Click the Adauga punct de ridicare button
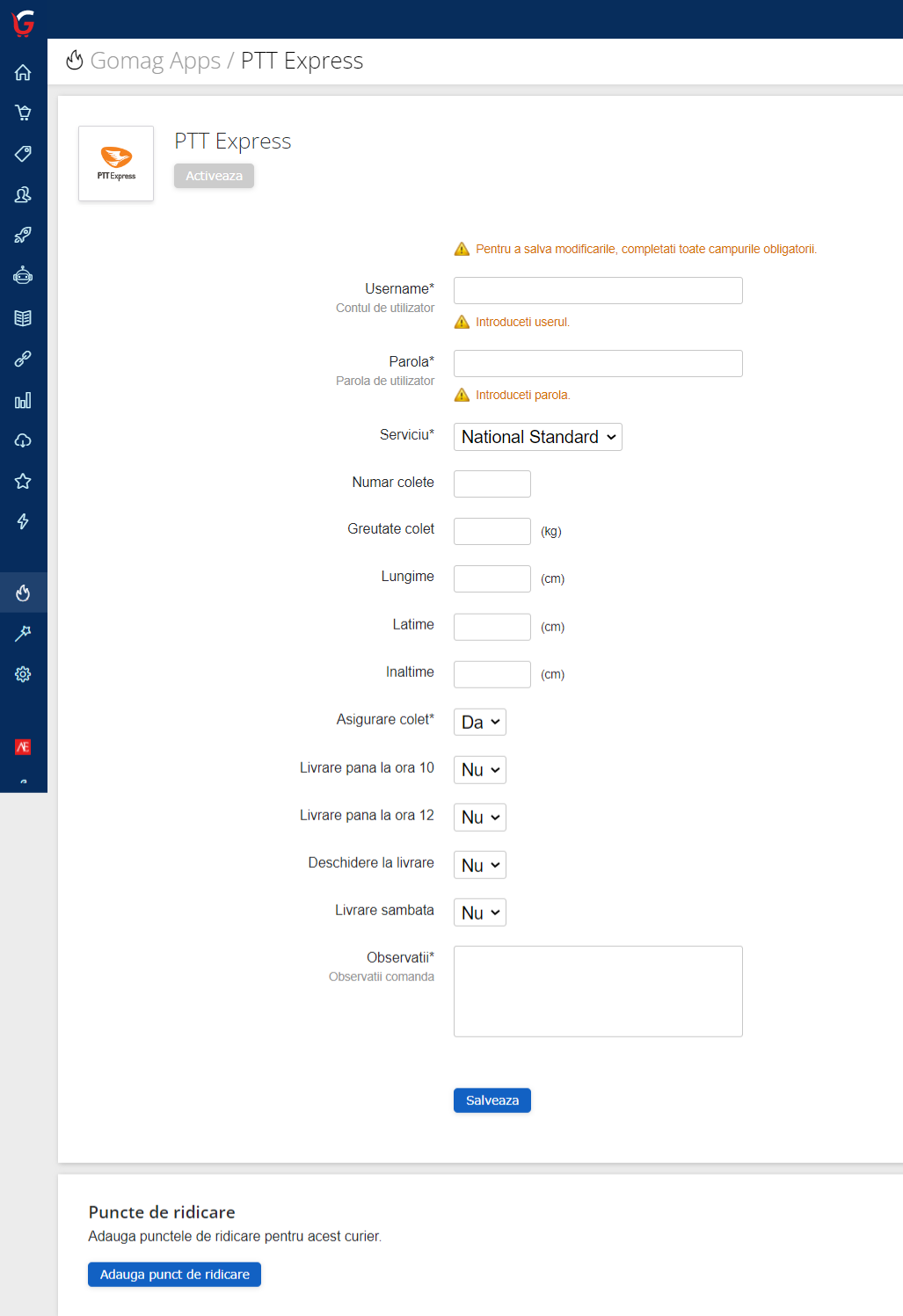Image resolution: width=903 pixels, height=1316 pixels. [x=174, y=1275]
